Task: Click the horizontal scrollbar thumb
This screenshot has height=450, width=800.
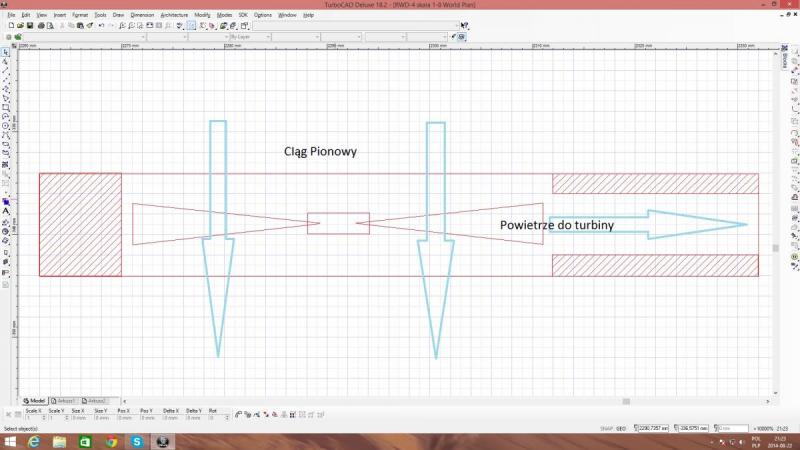Action: (x=626, y=400)
